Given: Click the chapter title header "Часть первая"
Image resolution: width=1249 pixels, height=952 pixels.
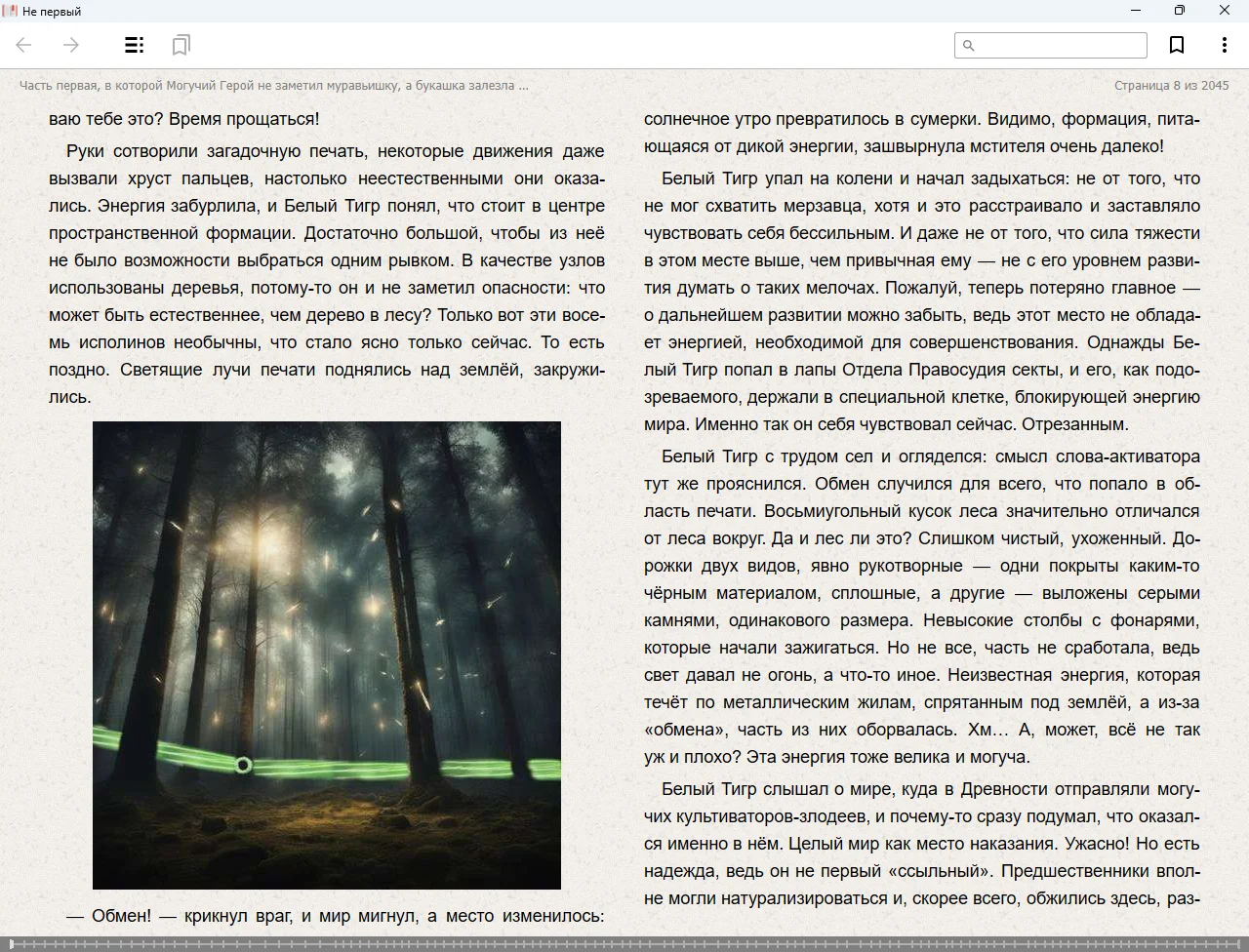Looking at the screenshot, I should click(273, 86).
